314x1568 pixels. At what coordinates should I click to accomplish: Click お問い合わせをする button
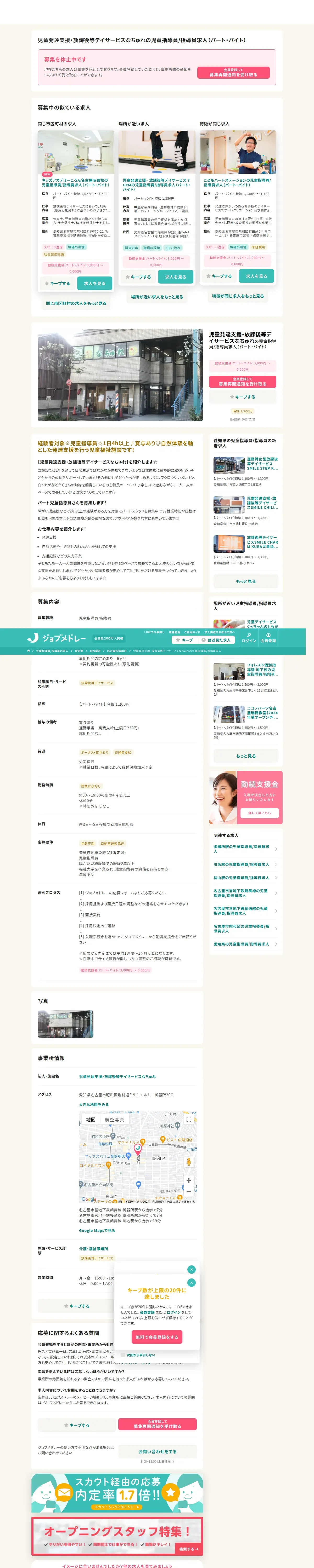coord(157,1452)
